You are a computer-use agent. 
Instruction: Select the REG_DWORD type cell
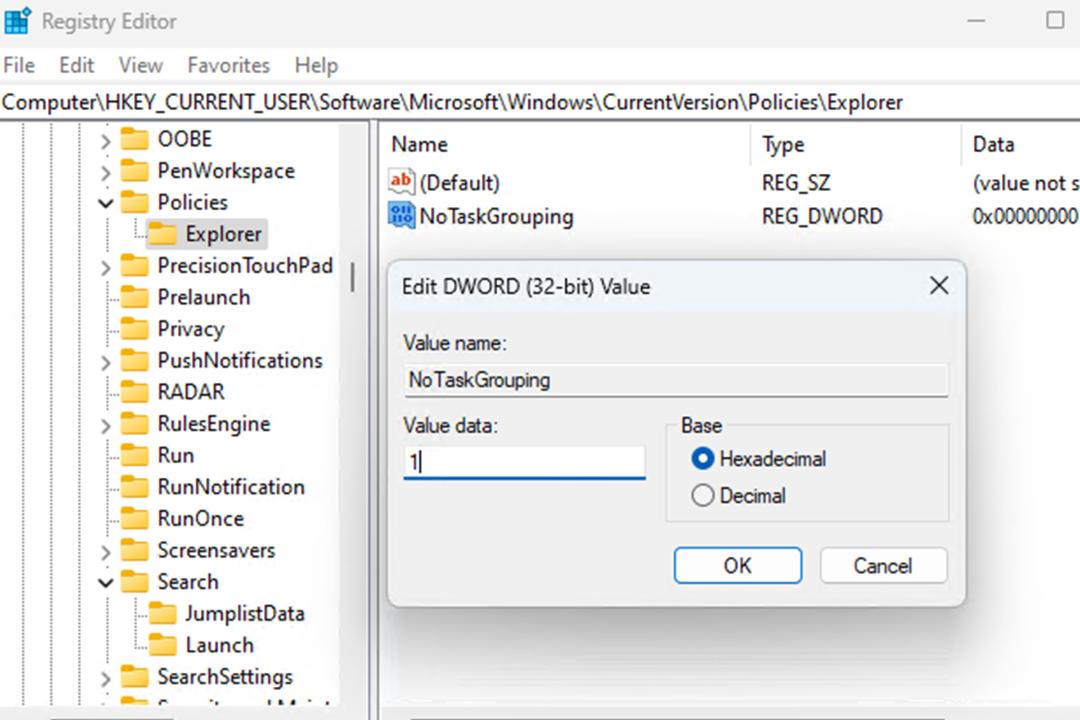822,216
